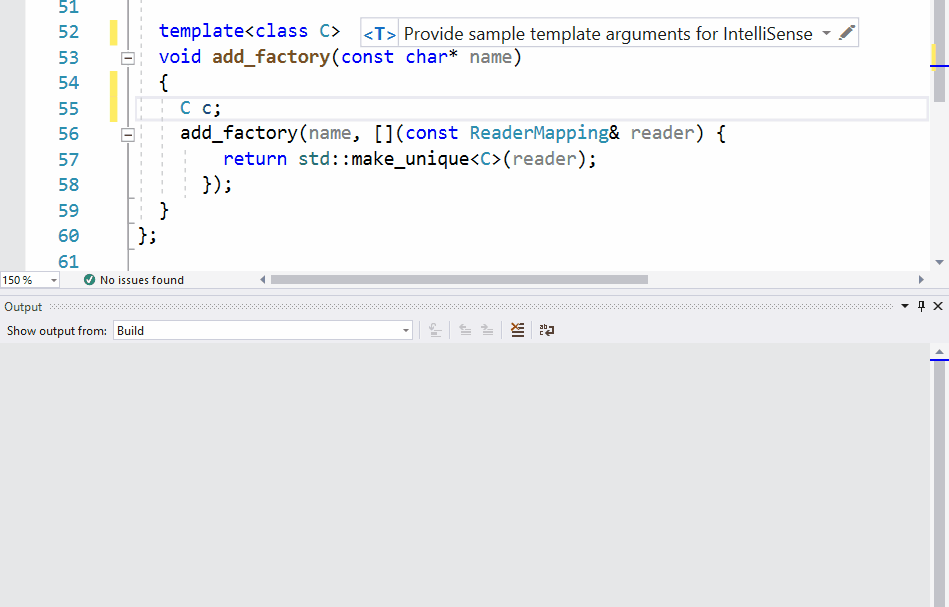Image resolution: width=949 pixels, height=607 pixels.
Task: Click the editor horizontal scrollbar thumb
Action: click(459, 280)
